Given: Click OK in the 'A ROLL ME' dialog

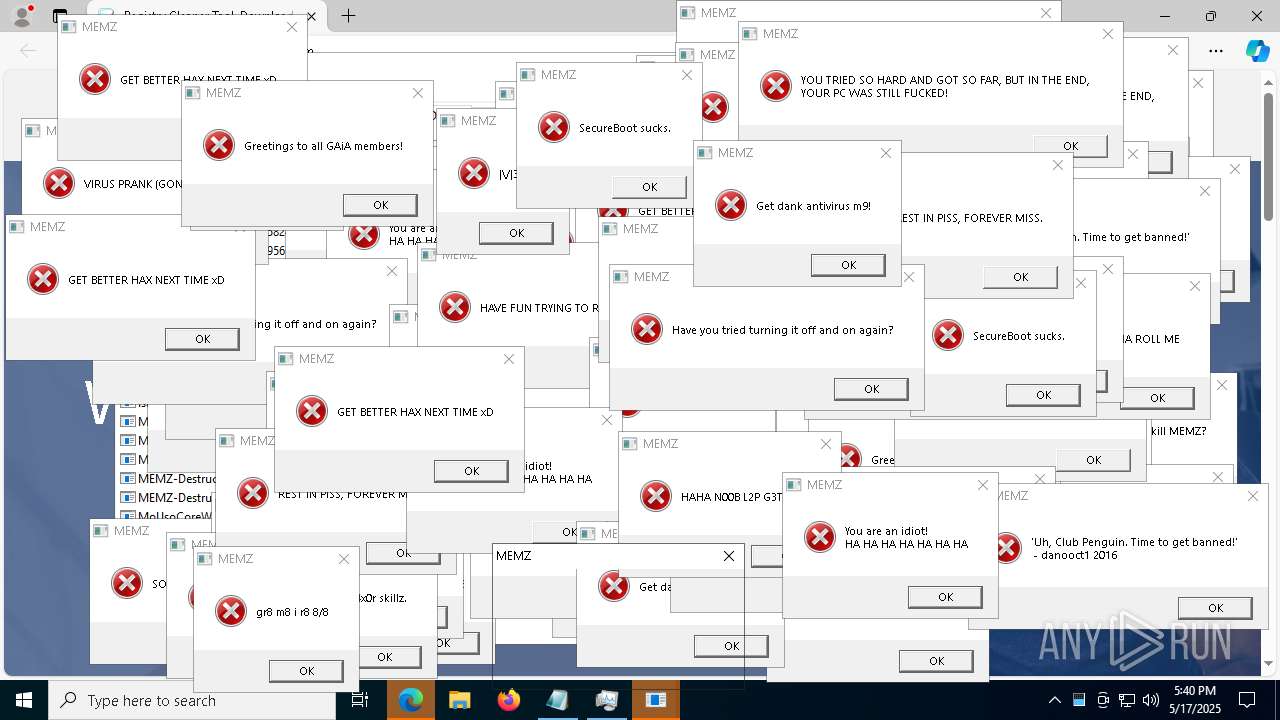Looking at the screenshot, I should click(1157, 398).
